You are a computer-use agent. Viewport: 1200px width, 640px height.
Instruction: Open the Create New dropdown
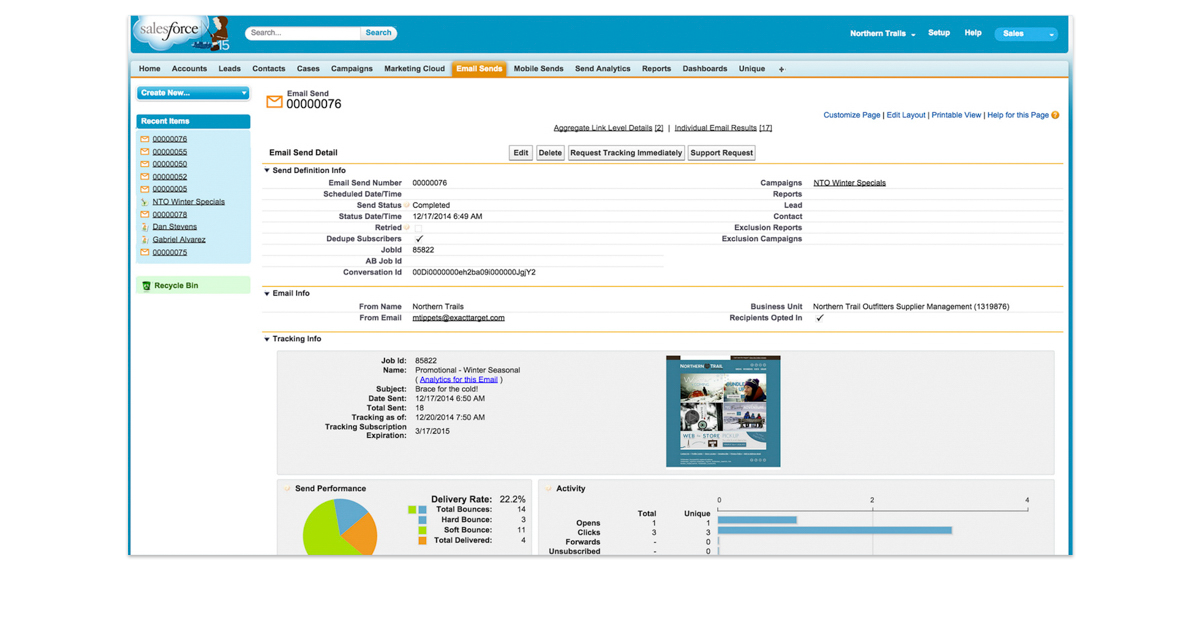coord(193,93)
